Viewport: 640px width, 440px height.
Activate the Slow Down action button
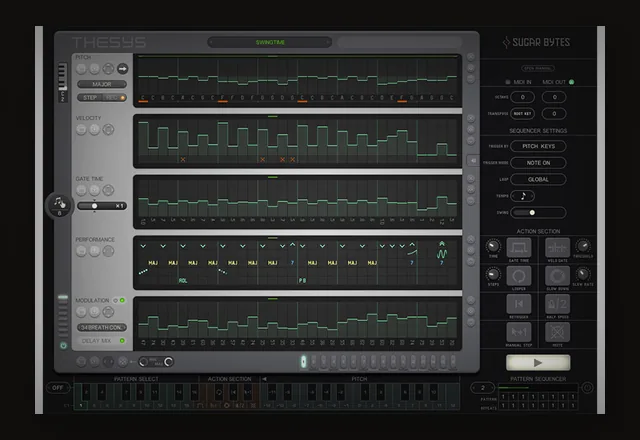pos(557,276)
